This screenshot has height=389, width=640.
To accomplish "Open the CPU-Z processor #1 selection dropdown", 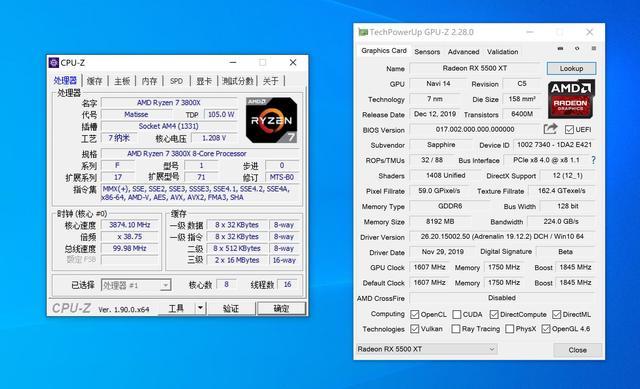I will (x=136, y=285).
